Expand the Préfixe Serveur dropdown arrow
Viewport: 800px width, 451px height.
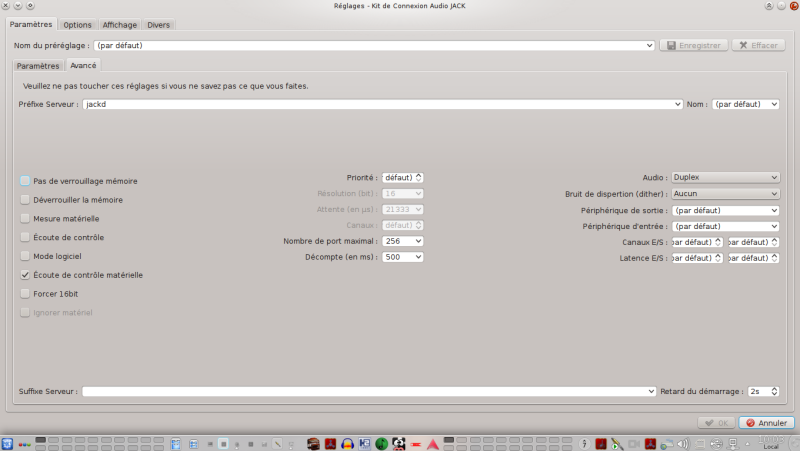(x=677, y=104)
